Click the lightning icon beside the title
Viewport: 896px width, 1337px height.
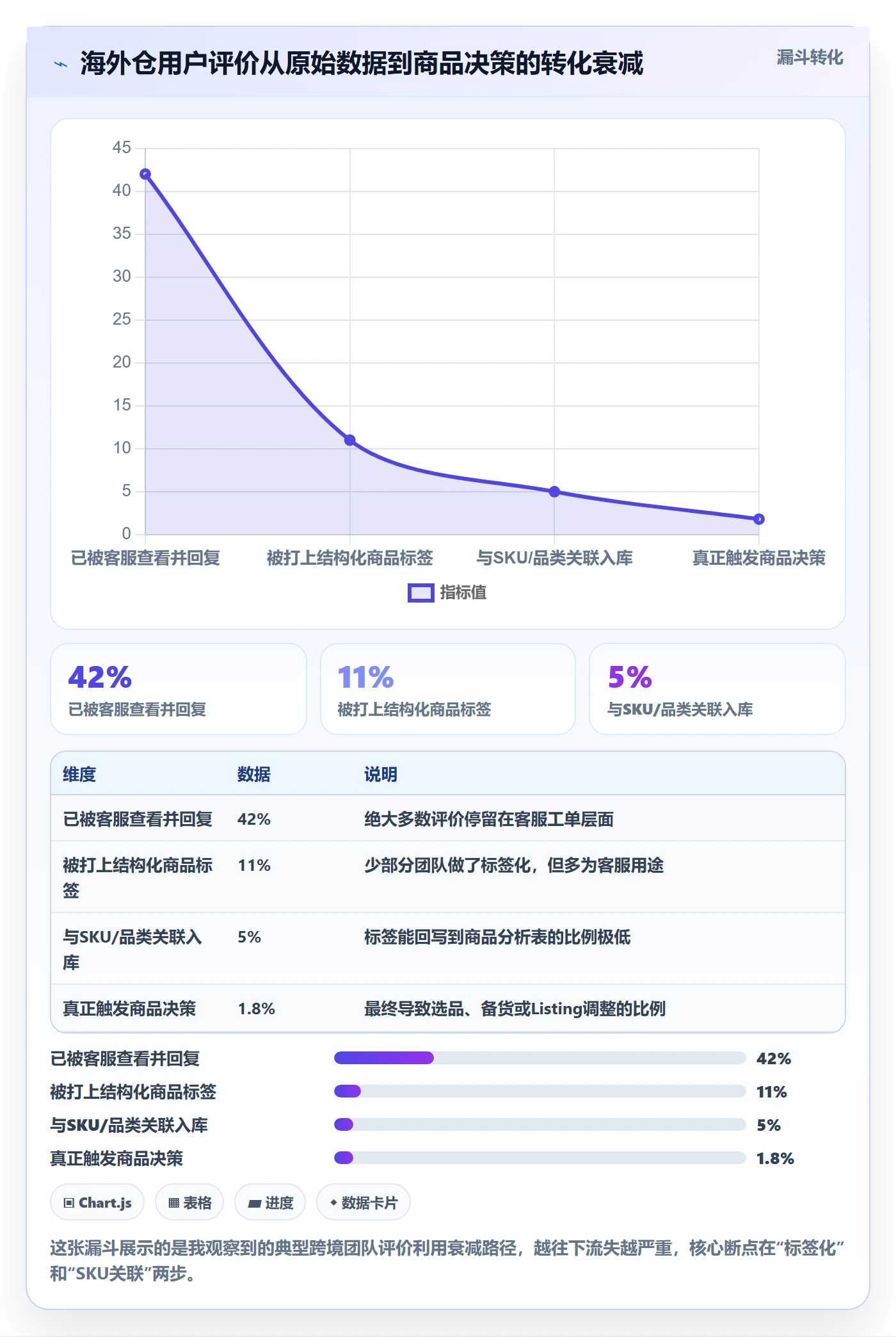[x=61, y=64]
